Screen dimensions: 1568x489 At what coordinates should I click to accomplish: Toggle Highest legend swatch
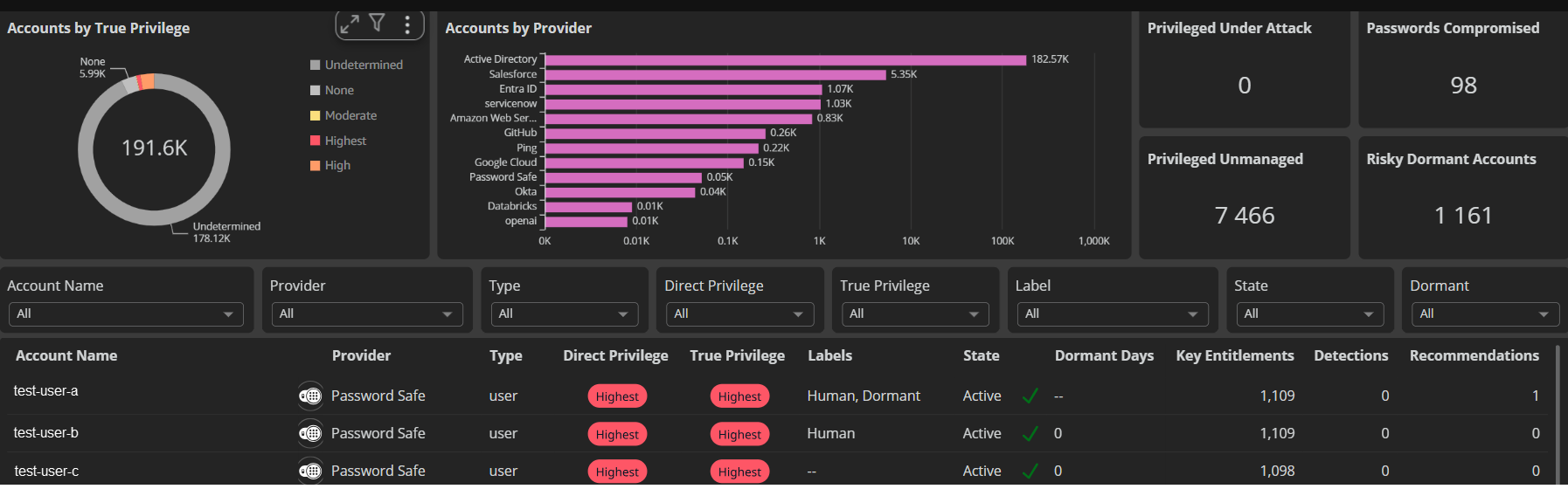pyautogui.click(x=315, y=141)
